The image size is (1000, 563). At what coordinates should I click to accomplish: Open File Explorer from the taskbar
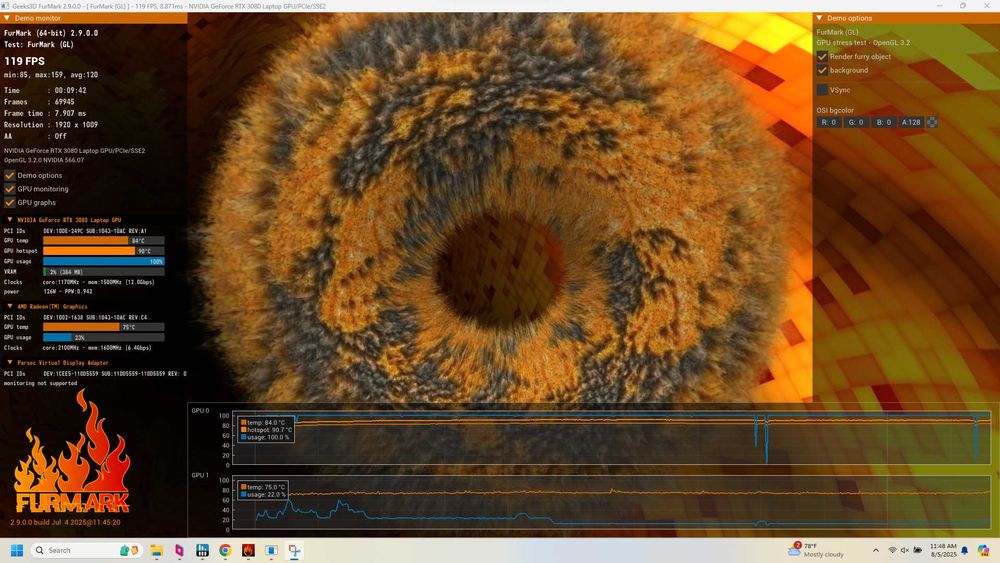[x=156, y=550]
